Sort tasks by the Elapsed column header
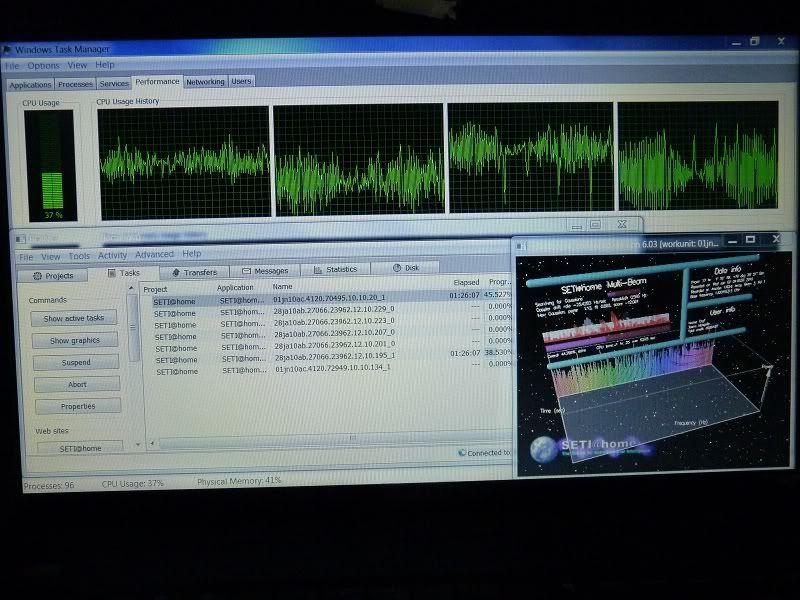Image resolution: width=800 pixels, height=600 pixels. (x=465, y=283)
